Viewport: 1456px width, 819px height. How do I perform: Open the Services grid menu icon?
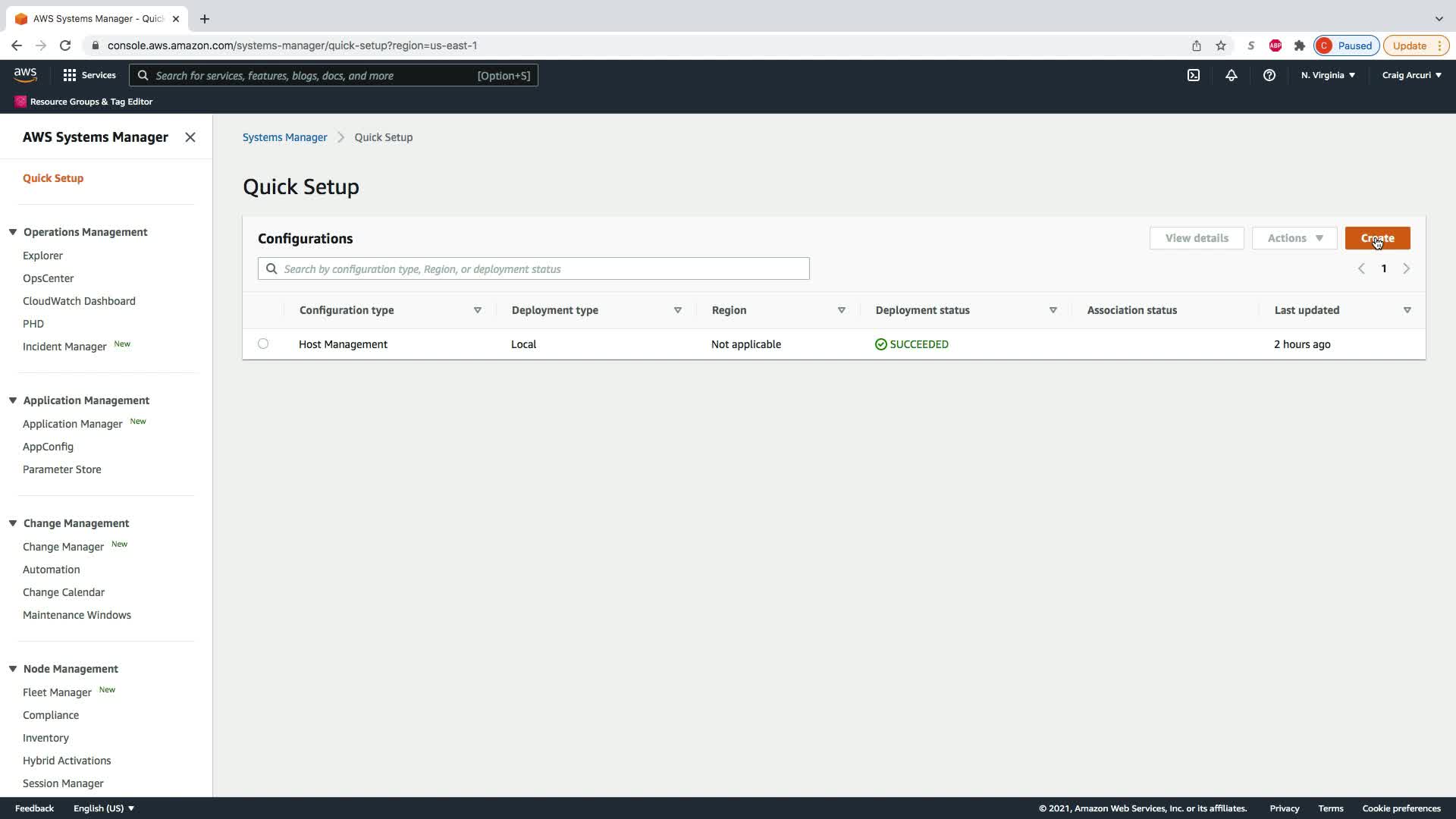tap(70, 75)
